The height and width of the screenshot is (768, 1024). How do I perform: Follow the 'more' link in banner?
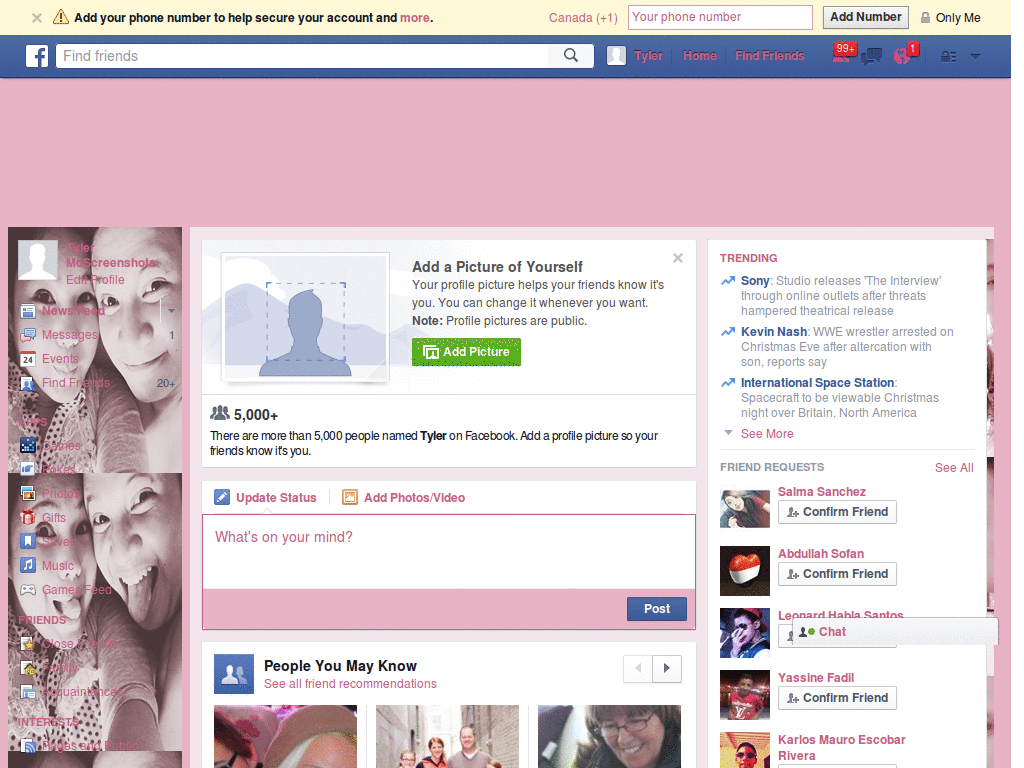[415, 18]
